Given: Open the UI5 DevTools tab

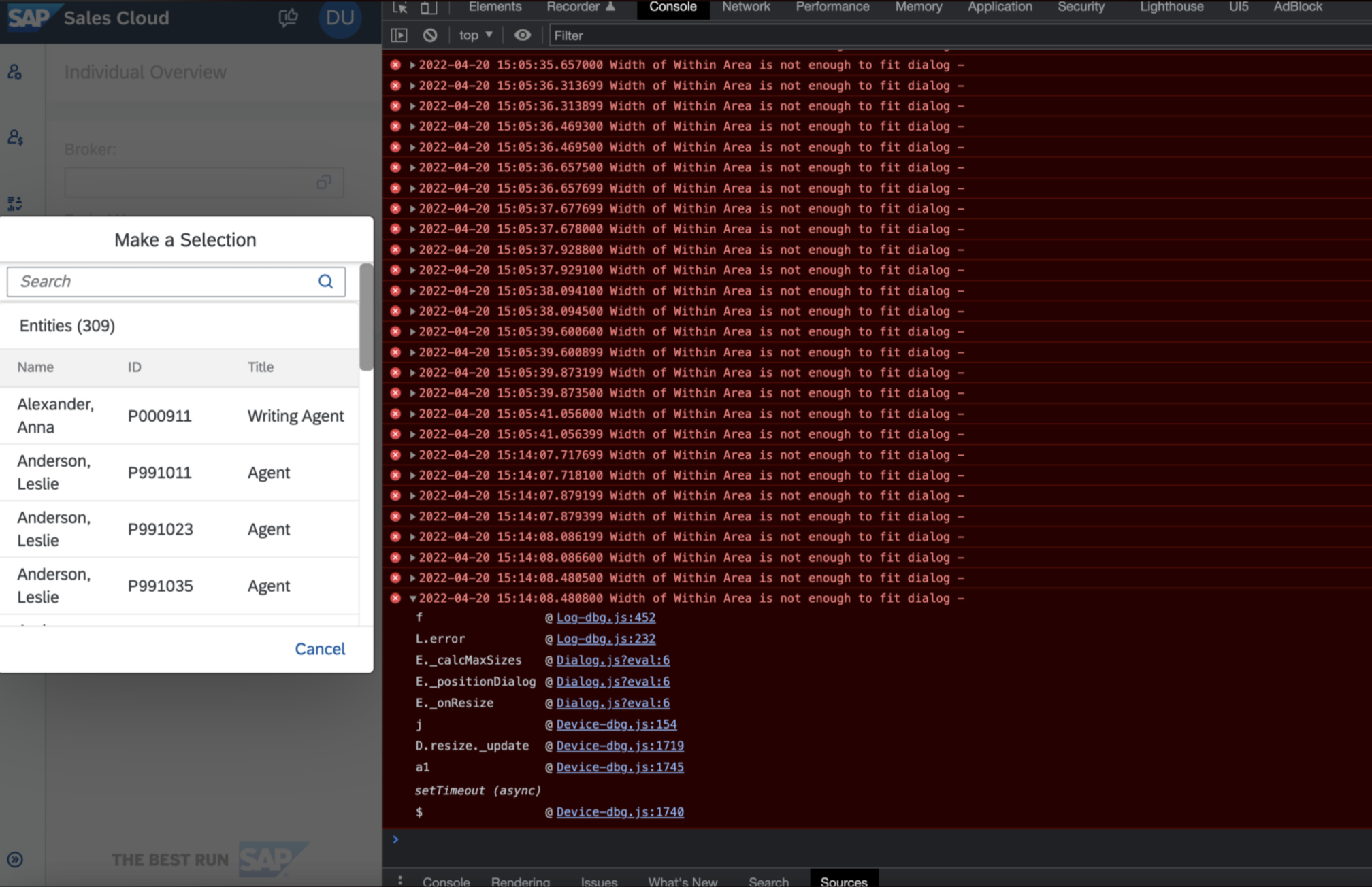Looking at the screenshot, I should (x=1239, y=7).
